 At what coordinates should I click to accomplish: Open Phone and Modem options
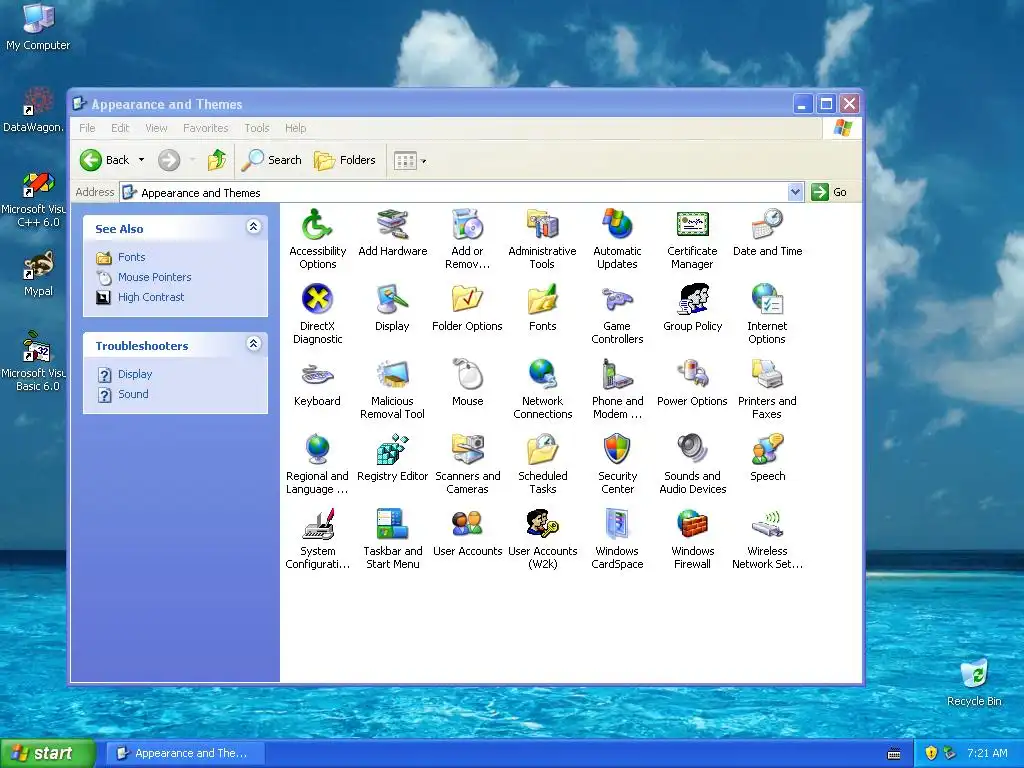coord(617,389)
